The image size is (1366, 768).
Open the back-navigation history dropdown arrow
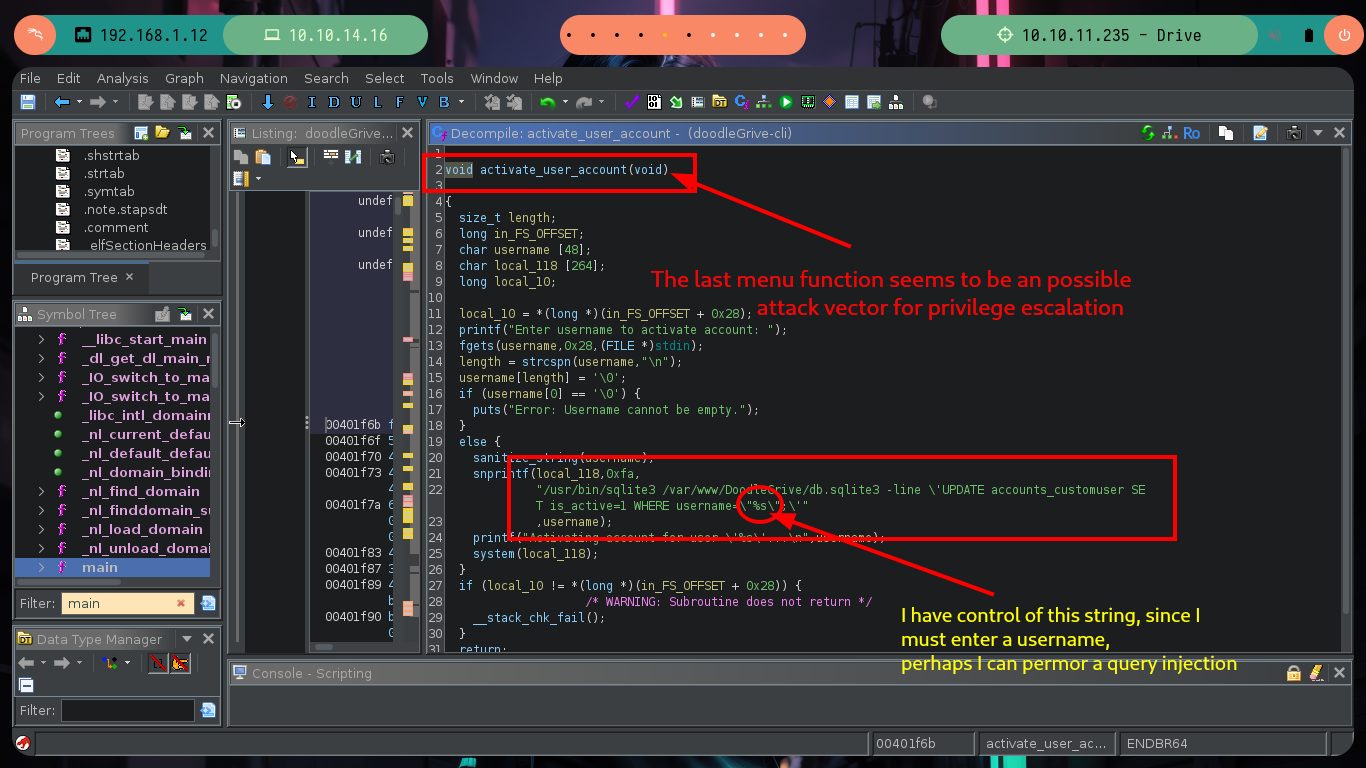79,102
